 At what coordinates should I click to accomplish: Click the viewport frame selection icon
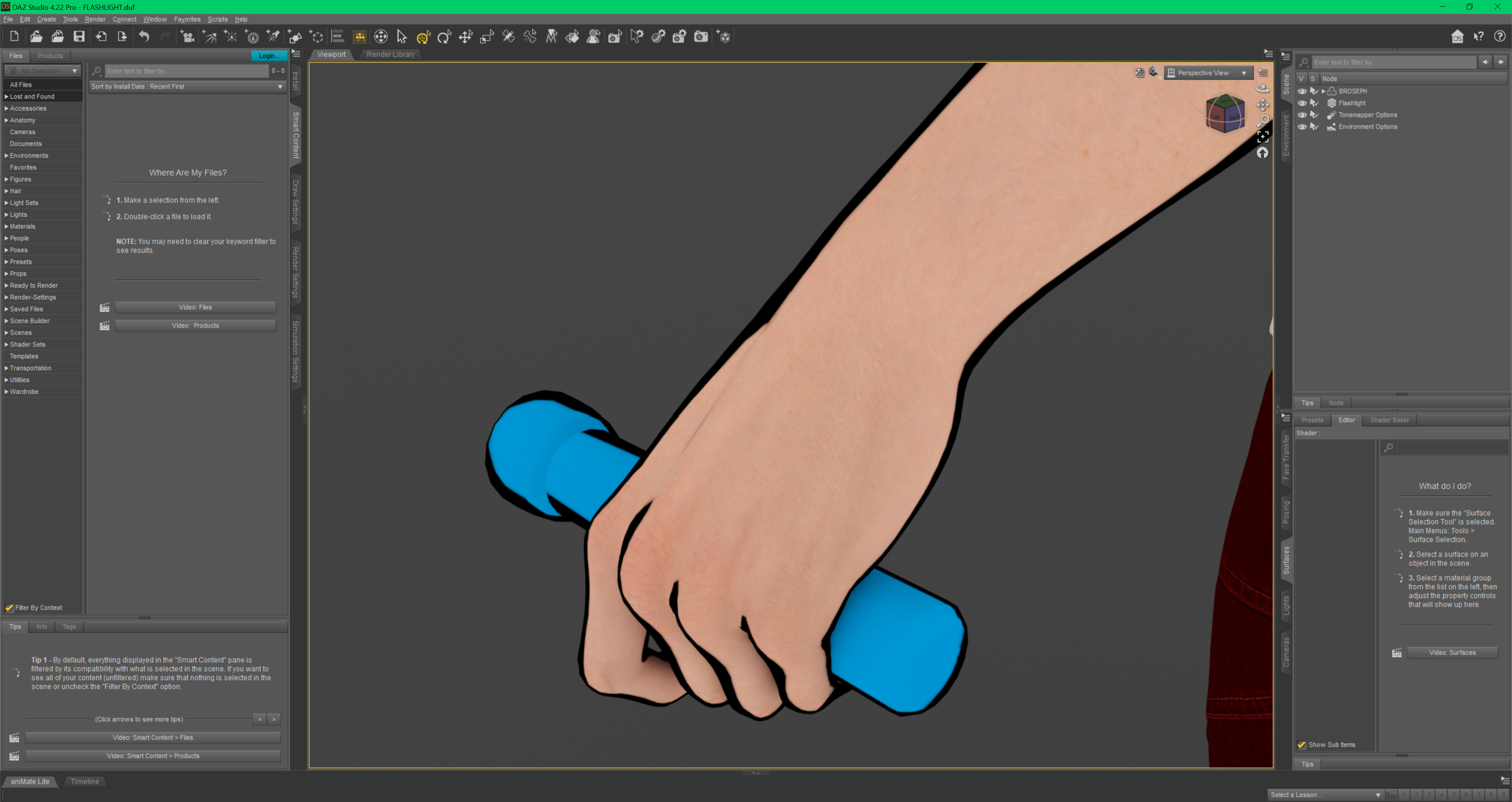[1262, 137]
